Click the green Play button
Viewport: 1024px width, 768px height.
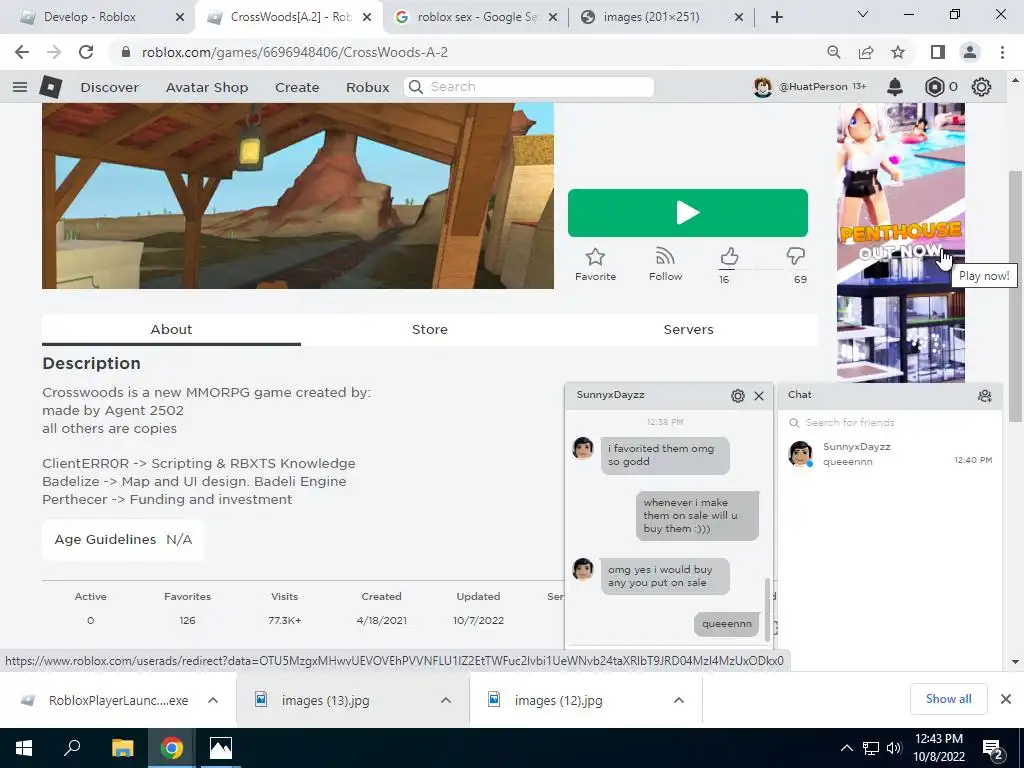(688, 213)
